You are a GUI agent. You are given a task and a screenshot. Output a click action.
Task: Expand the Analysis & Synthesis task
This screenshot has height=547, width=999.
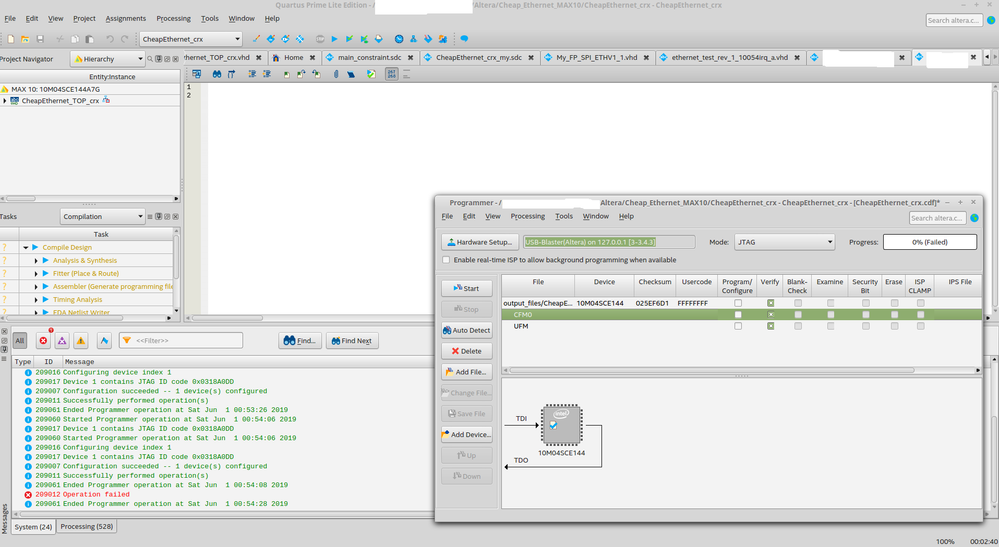pyautogui.click(x=36, y=260)
